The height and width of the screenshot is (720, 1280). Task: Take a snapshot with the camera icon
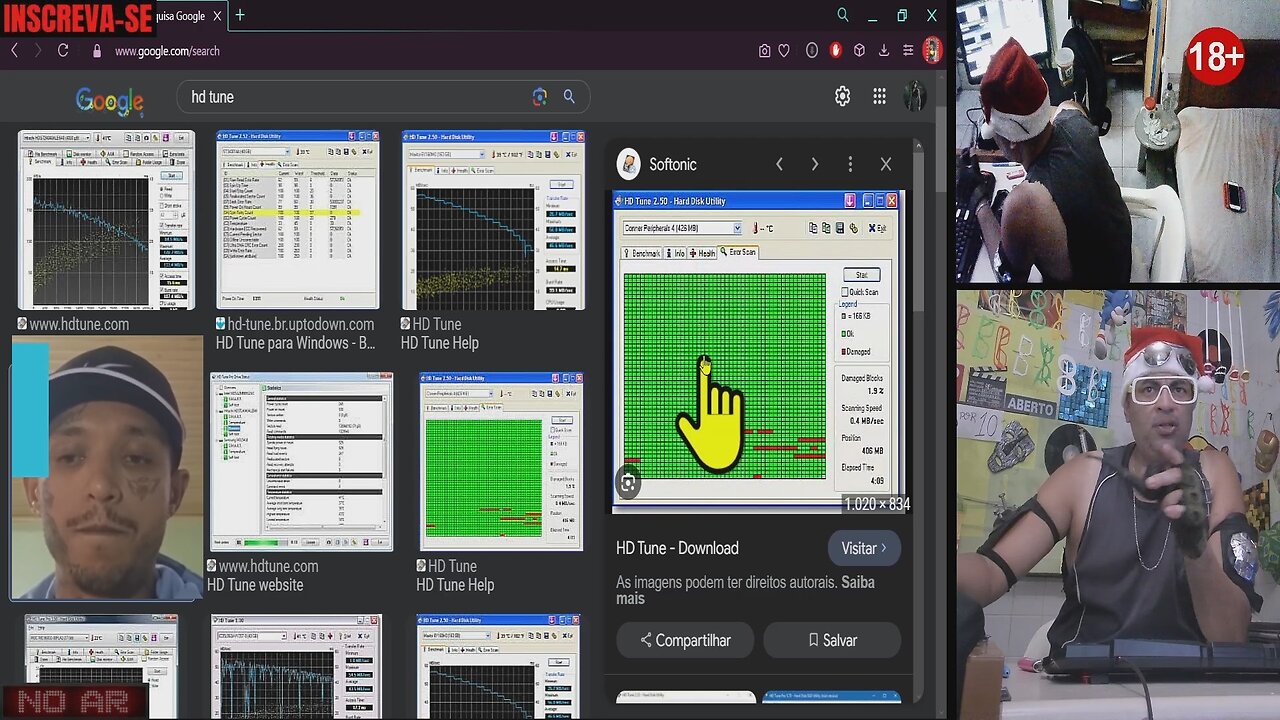pos(764,51)
